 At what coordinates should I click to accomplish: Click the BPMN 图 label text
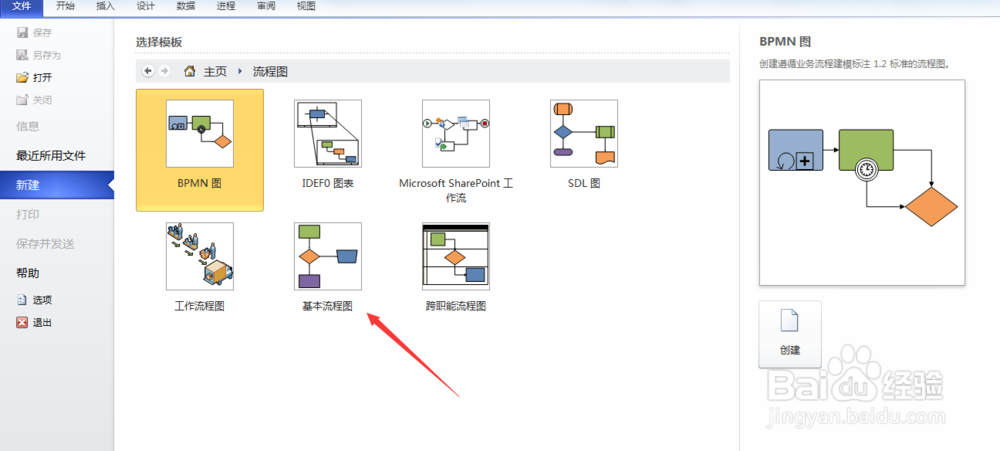(x=200, y=184)
